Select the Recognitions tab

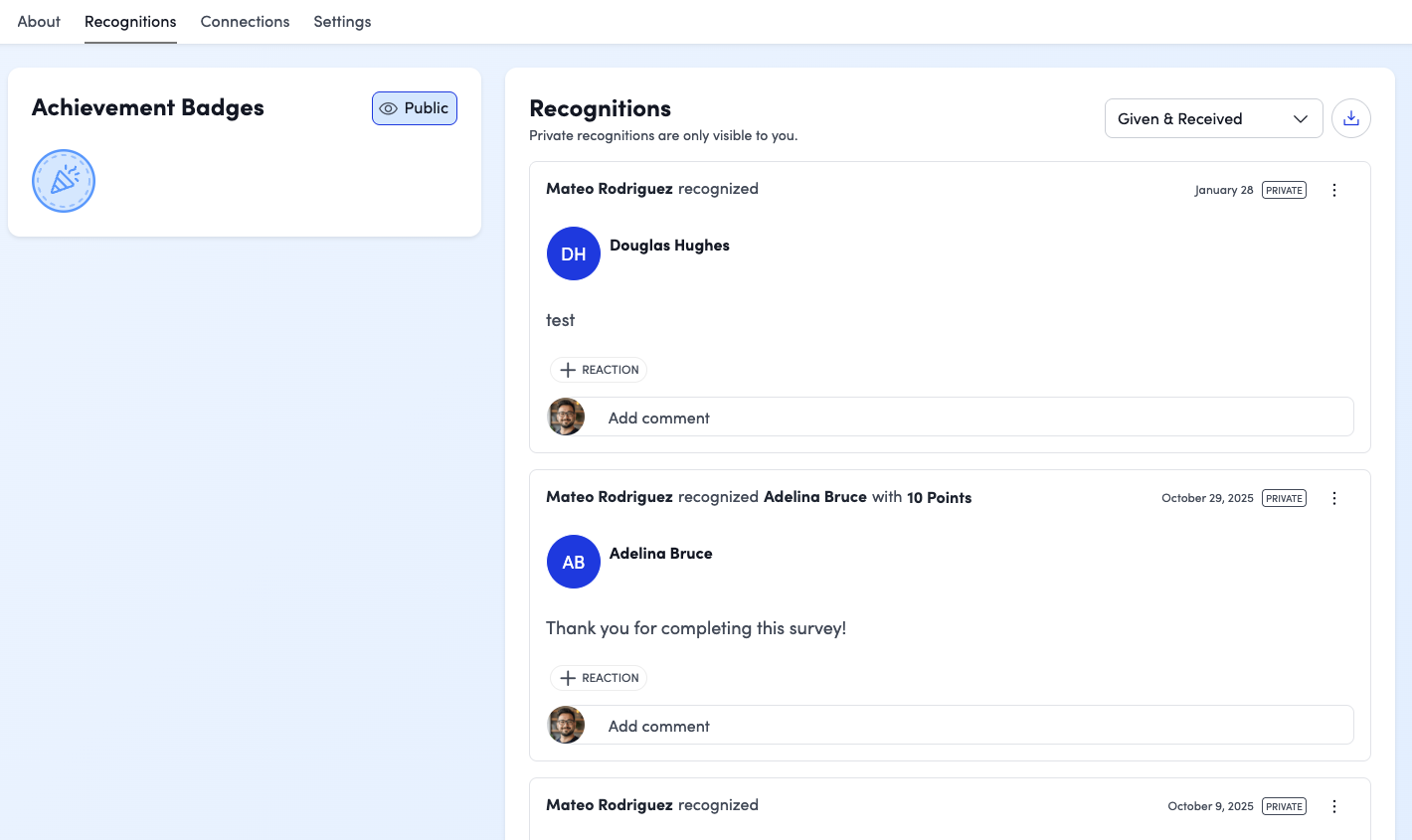pyautogui.click(x=130, y=22)
